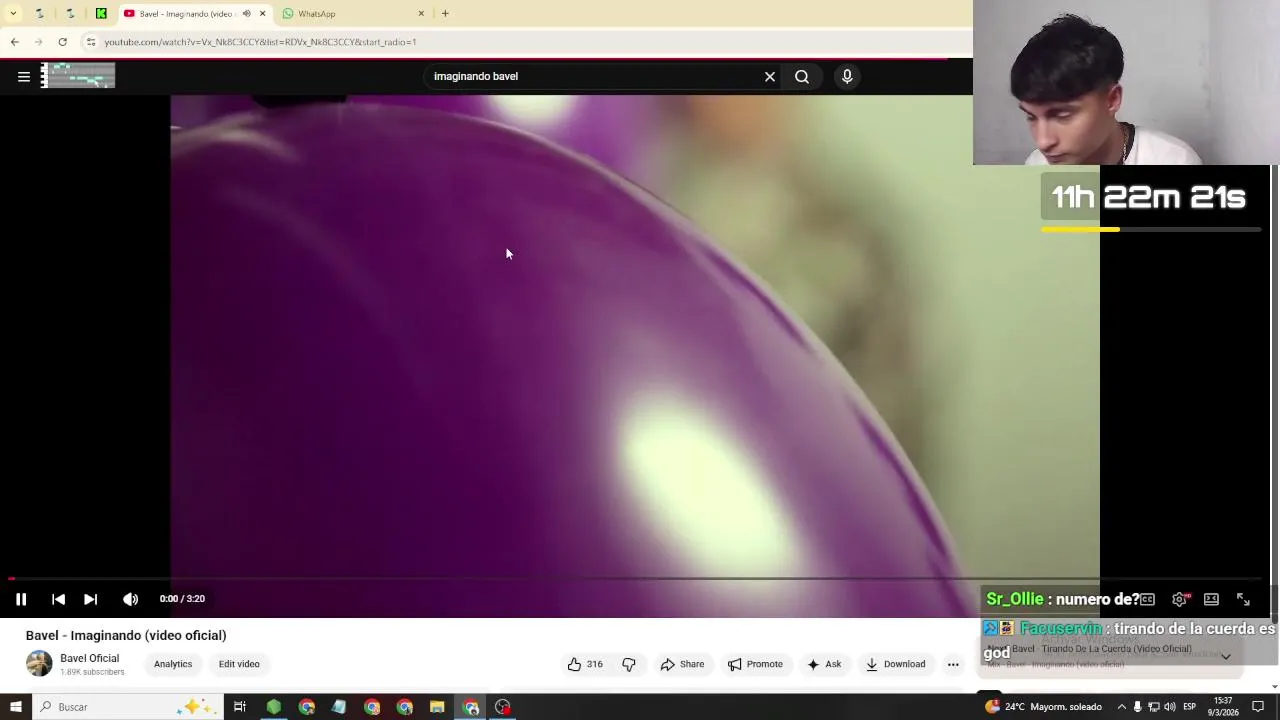The image size is (1280, 720).
Task: Open channel Analytics
Action: point(173,664)
